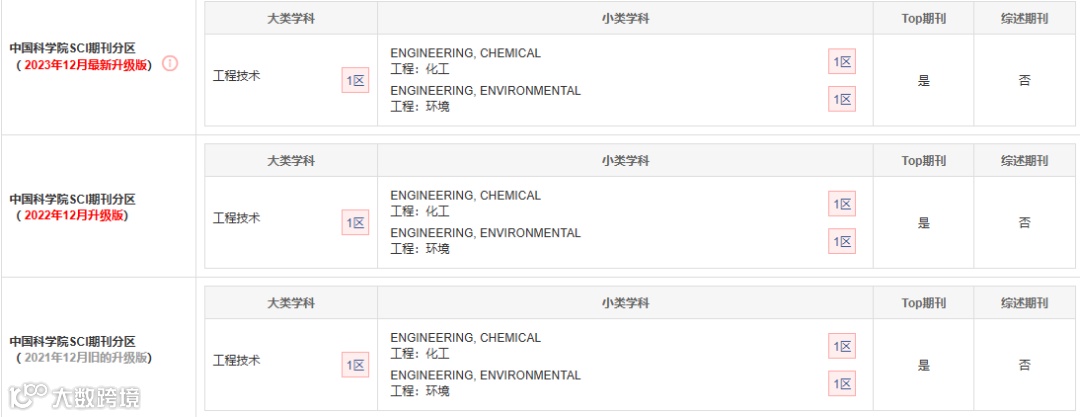Click 1区 badge for ENGINEERING, CHEMICAL in 2023 table
The width and height of the screenshot is (1080, 417).
point(842,62)
